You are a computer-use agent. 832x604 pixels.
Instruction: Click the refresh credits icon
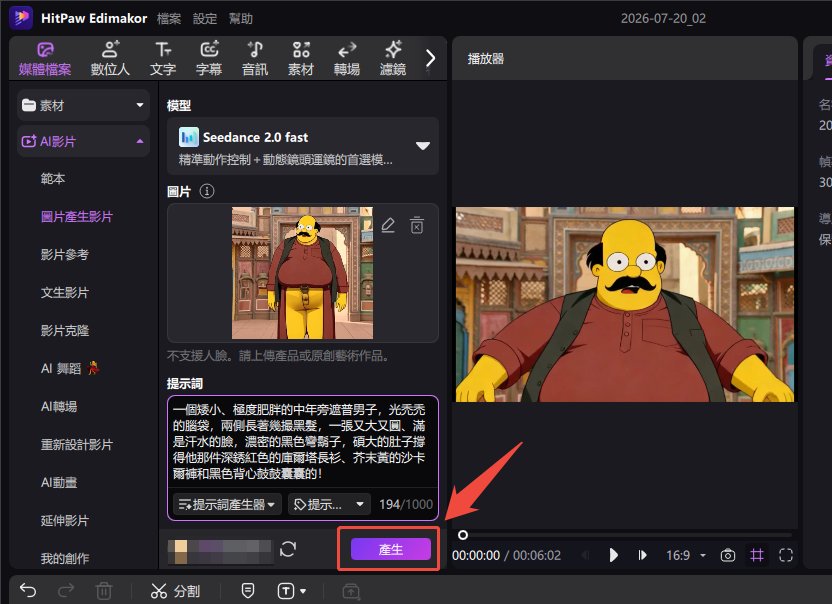[x=288, y=549]
